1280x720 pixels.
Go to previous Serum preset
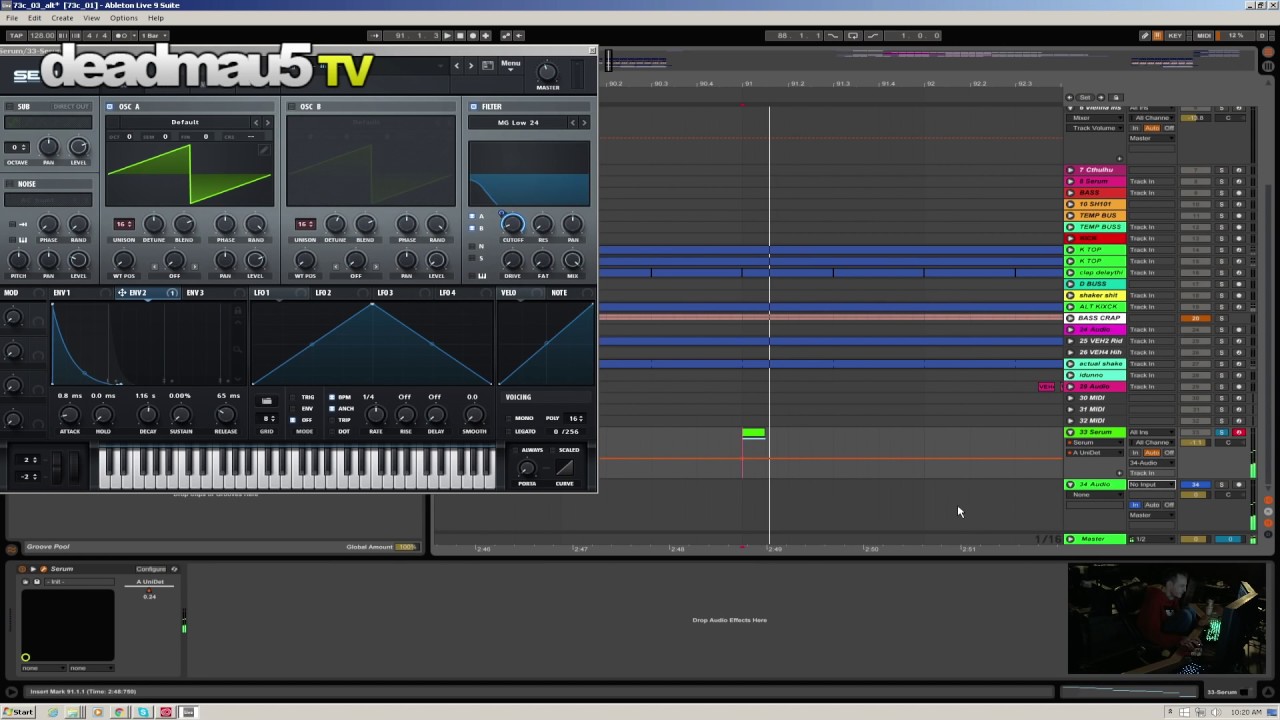tap(457, 66)
